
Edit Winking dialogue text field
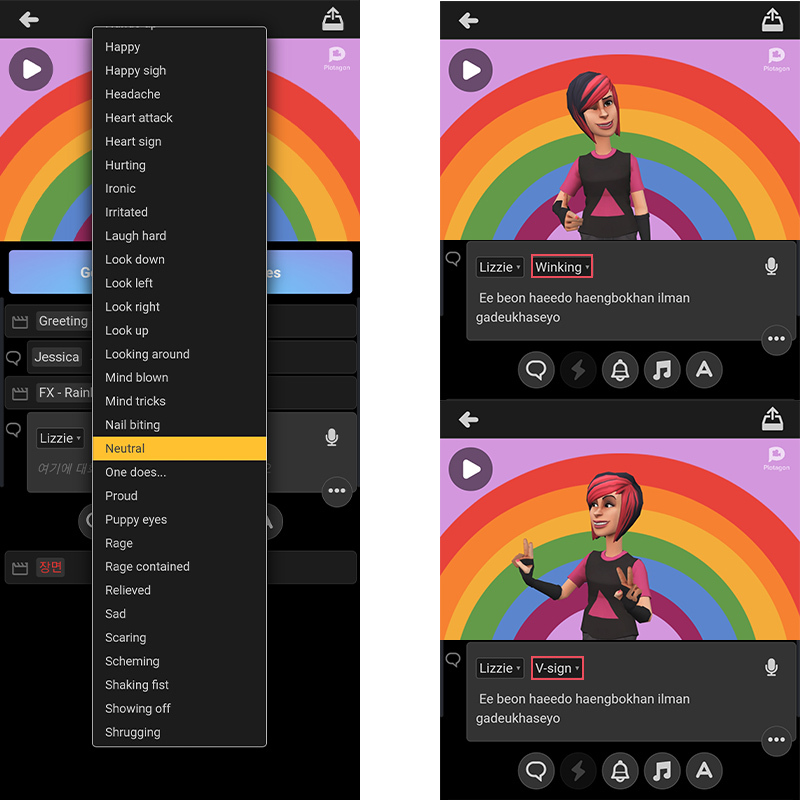(584, 307)
